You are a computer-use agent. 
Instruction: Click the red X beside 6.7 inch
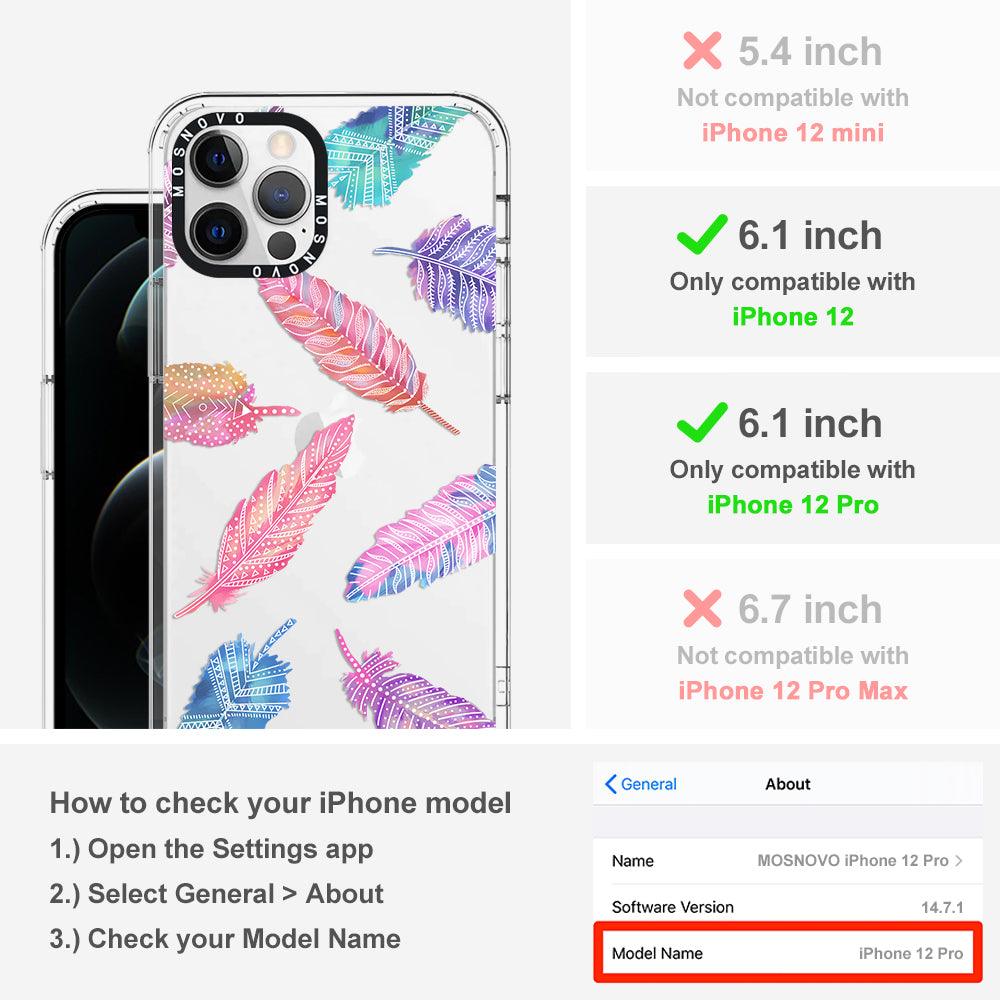(702, 608)
